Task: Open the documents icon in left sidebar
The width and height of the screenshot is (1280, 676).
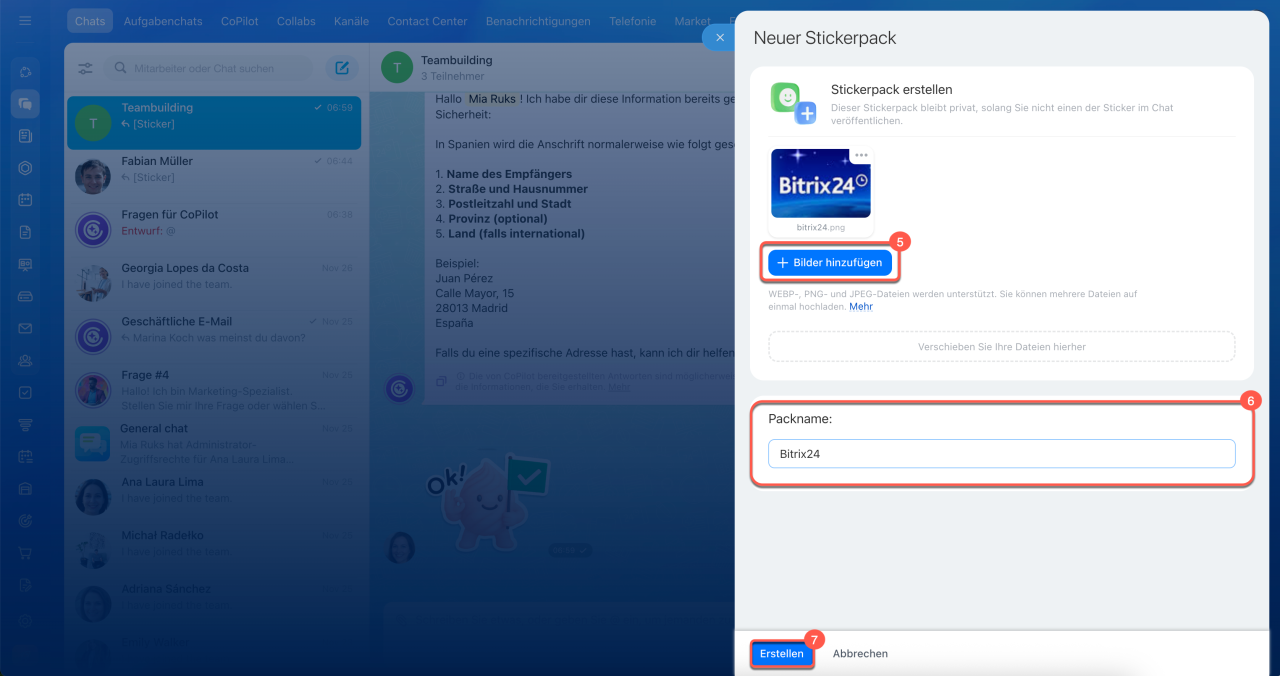Action: click(25, 232)
